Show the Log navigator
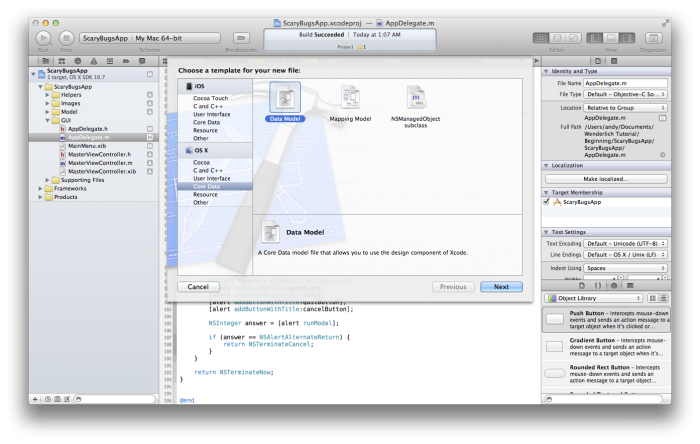 pos(142,61)
